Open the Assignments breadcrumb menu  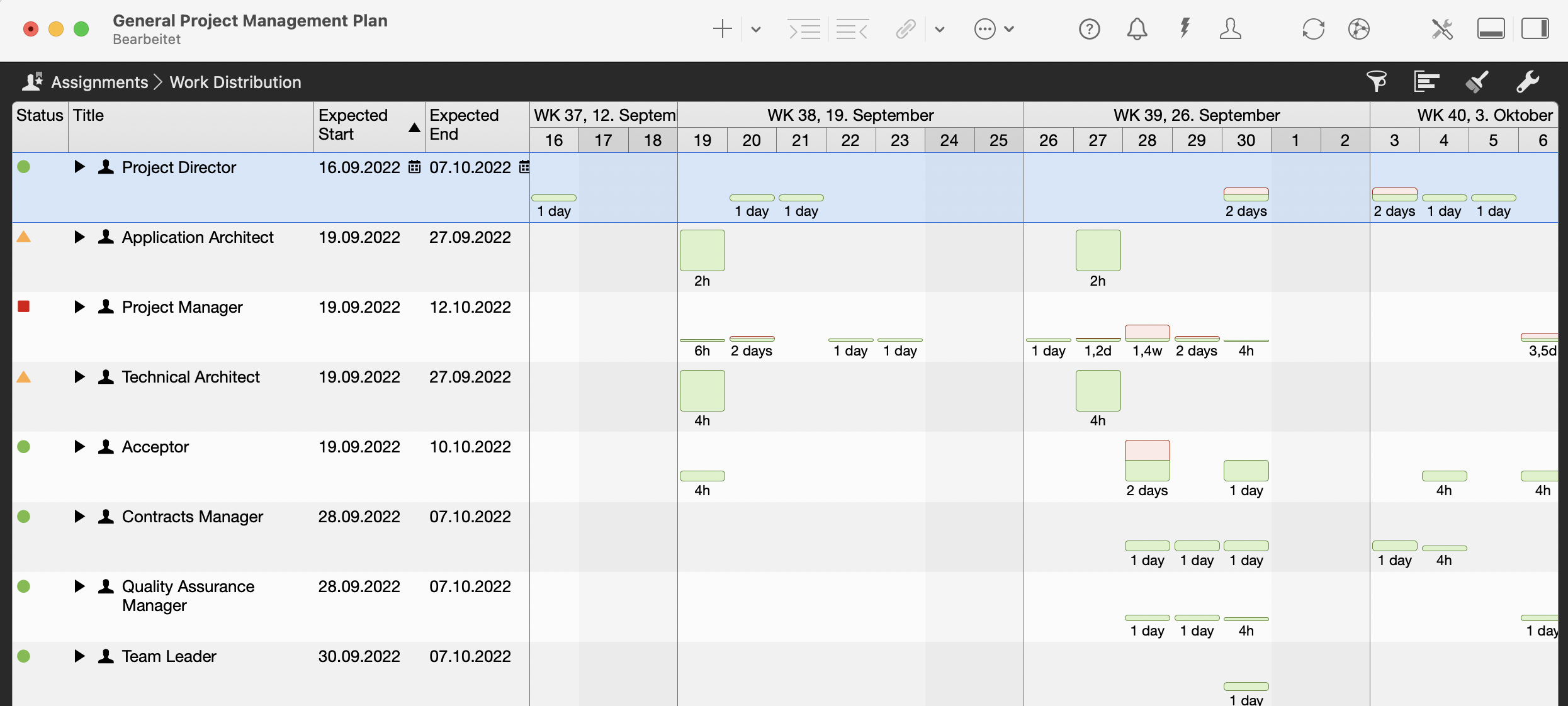tap(99, 82)
